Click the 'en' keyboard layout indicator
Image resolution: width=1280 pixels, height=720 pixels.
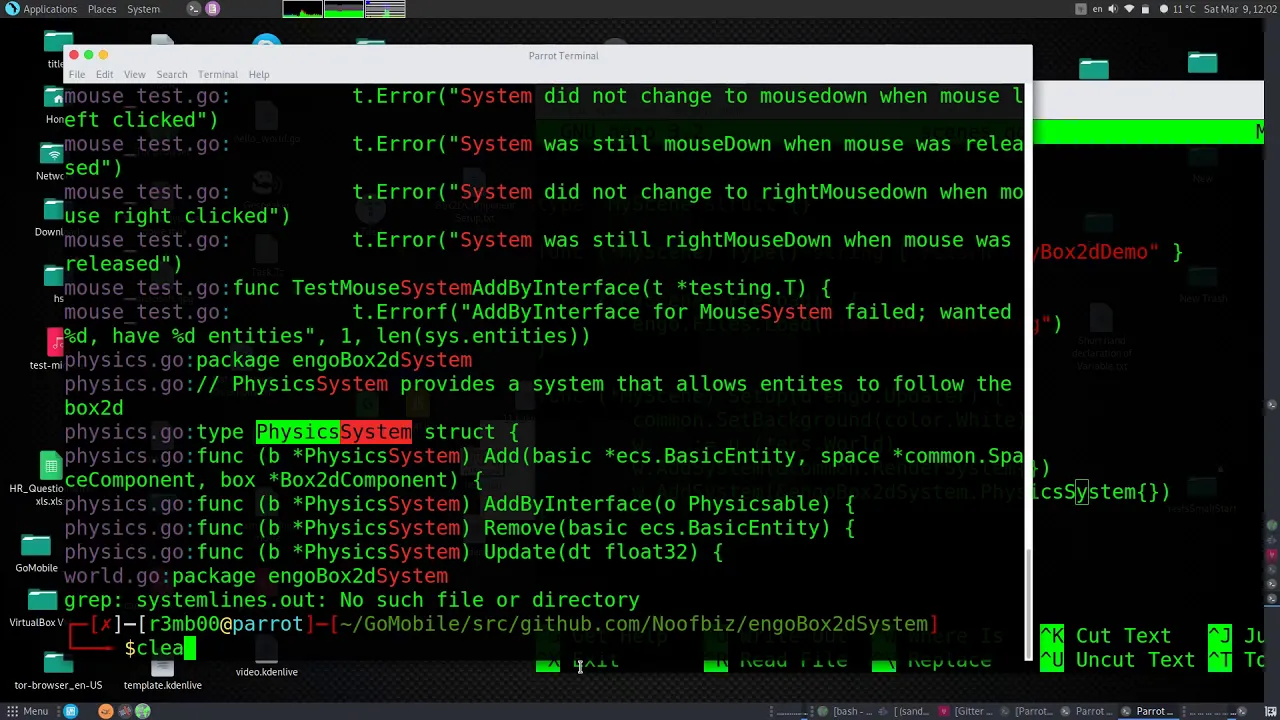tap(1098, 9)
